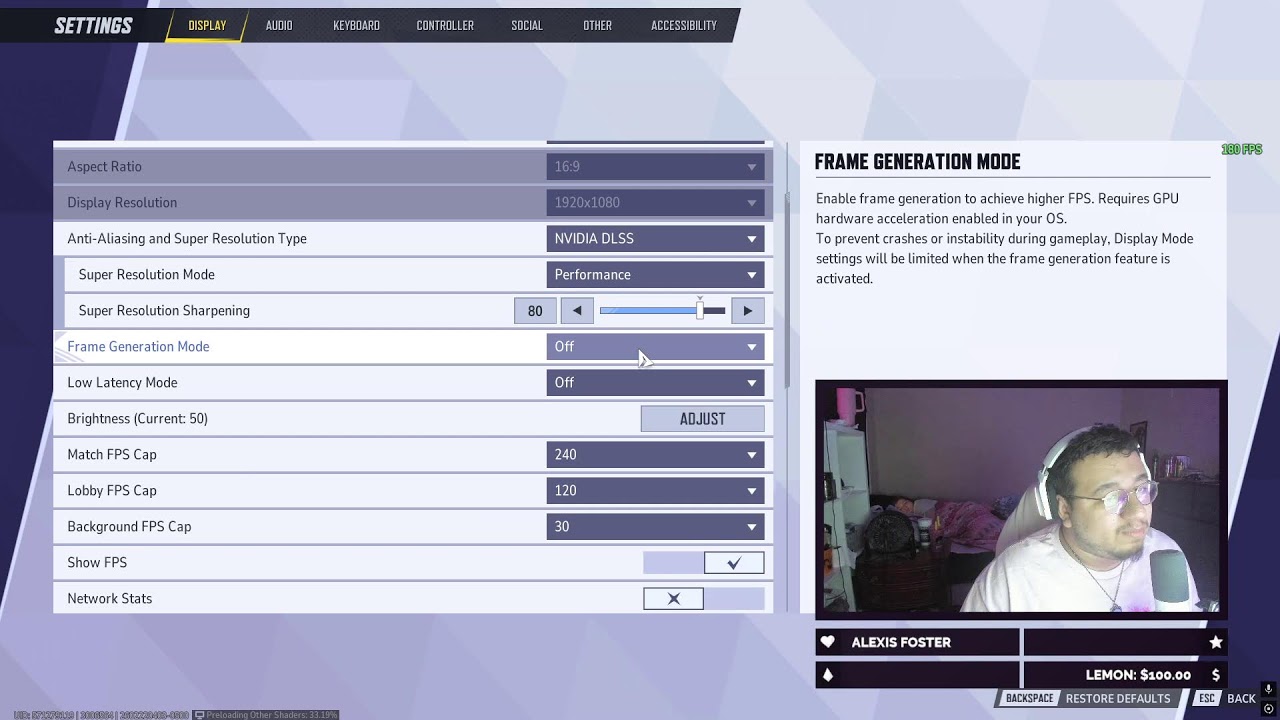
Task: Click the Alexis Foster name text
Action: click(x=901, y=642)
